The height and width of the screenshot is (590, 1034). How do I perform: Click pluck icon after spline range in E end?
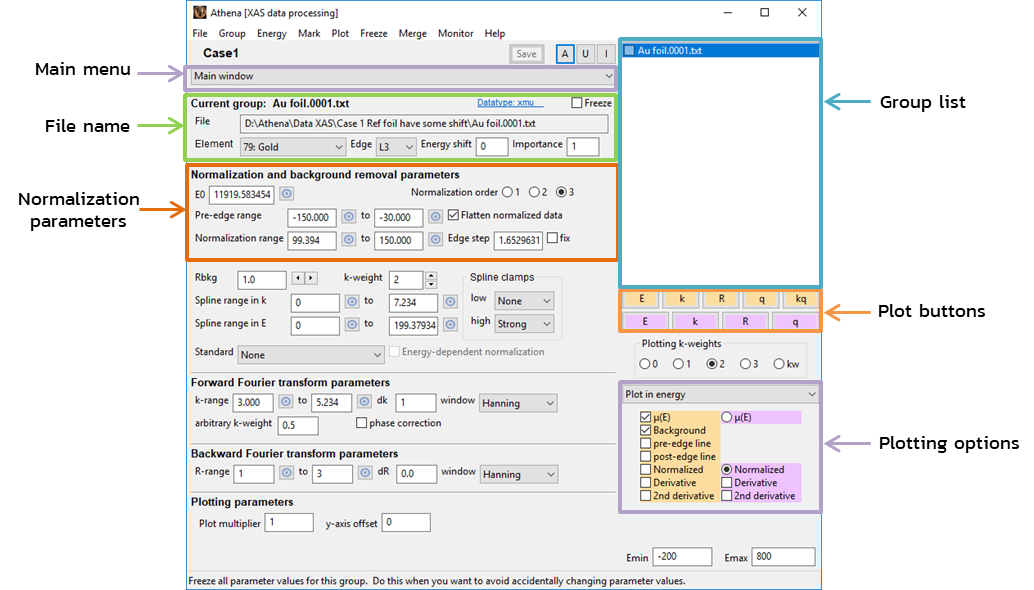(x=450, y=324)
